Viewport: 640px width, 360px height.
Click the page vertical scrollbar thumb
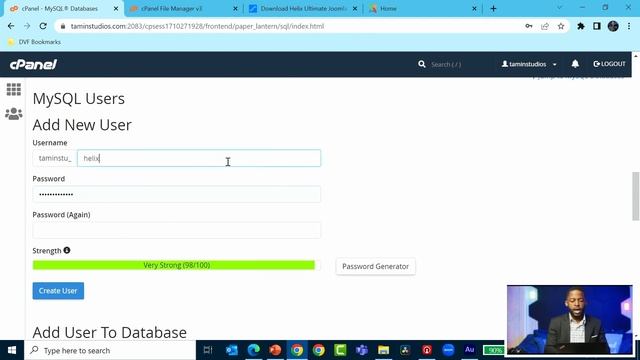[x=636, y=196]
